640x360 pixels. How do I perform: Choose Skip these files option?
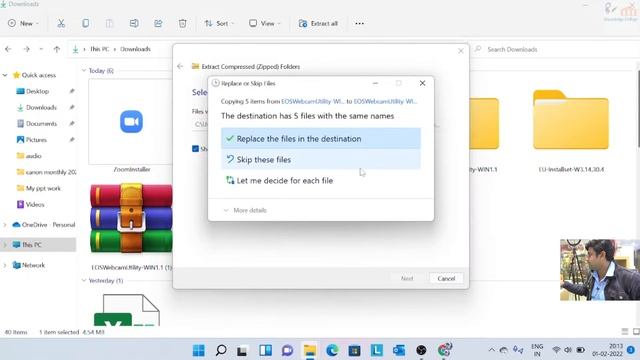tap(321, 160)
